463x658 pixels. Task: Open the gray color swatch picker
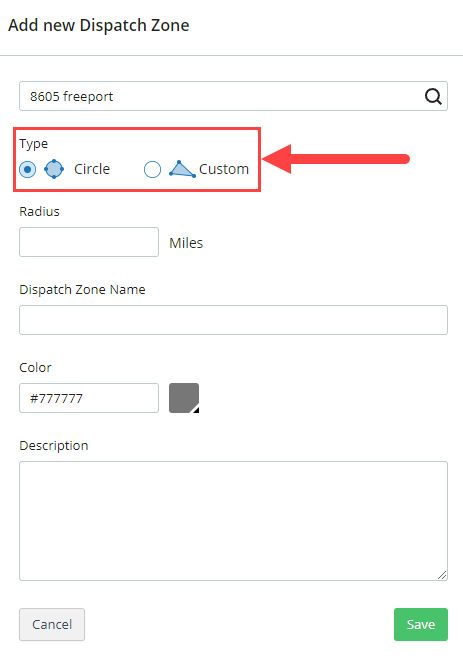coord(184,398)
